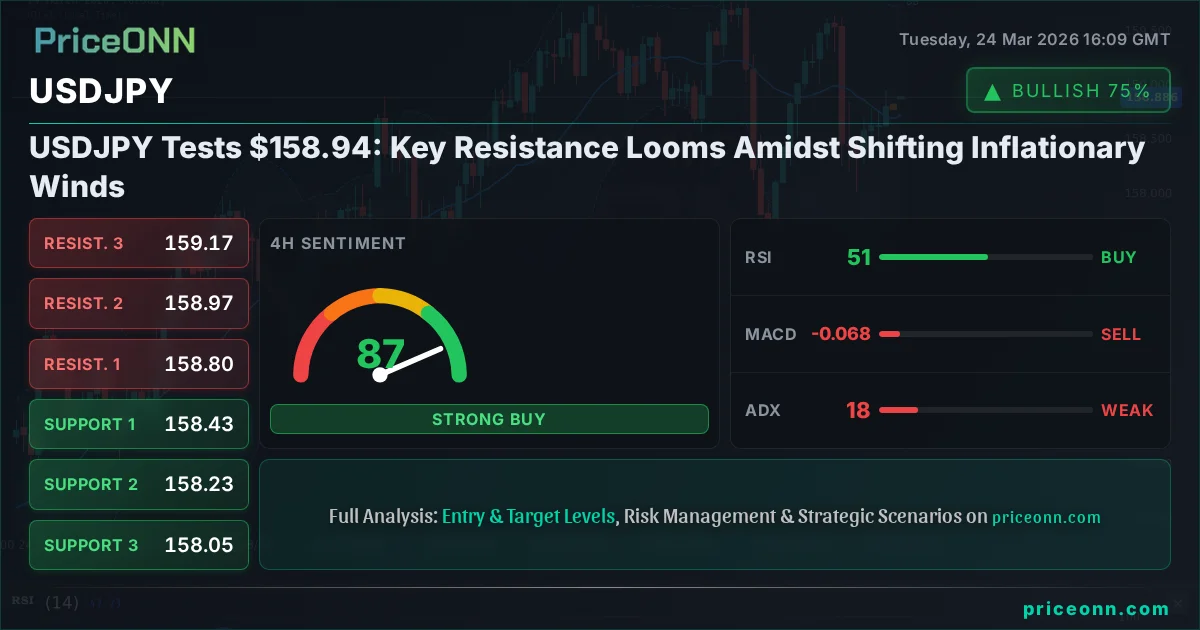
Task: Toggle the BULLISH 75% sentiment badge
Action: 1068,90
